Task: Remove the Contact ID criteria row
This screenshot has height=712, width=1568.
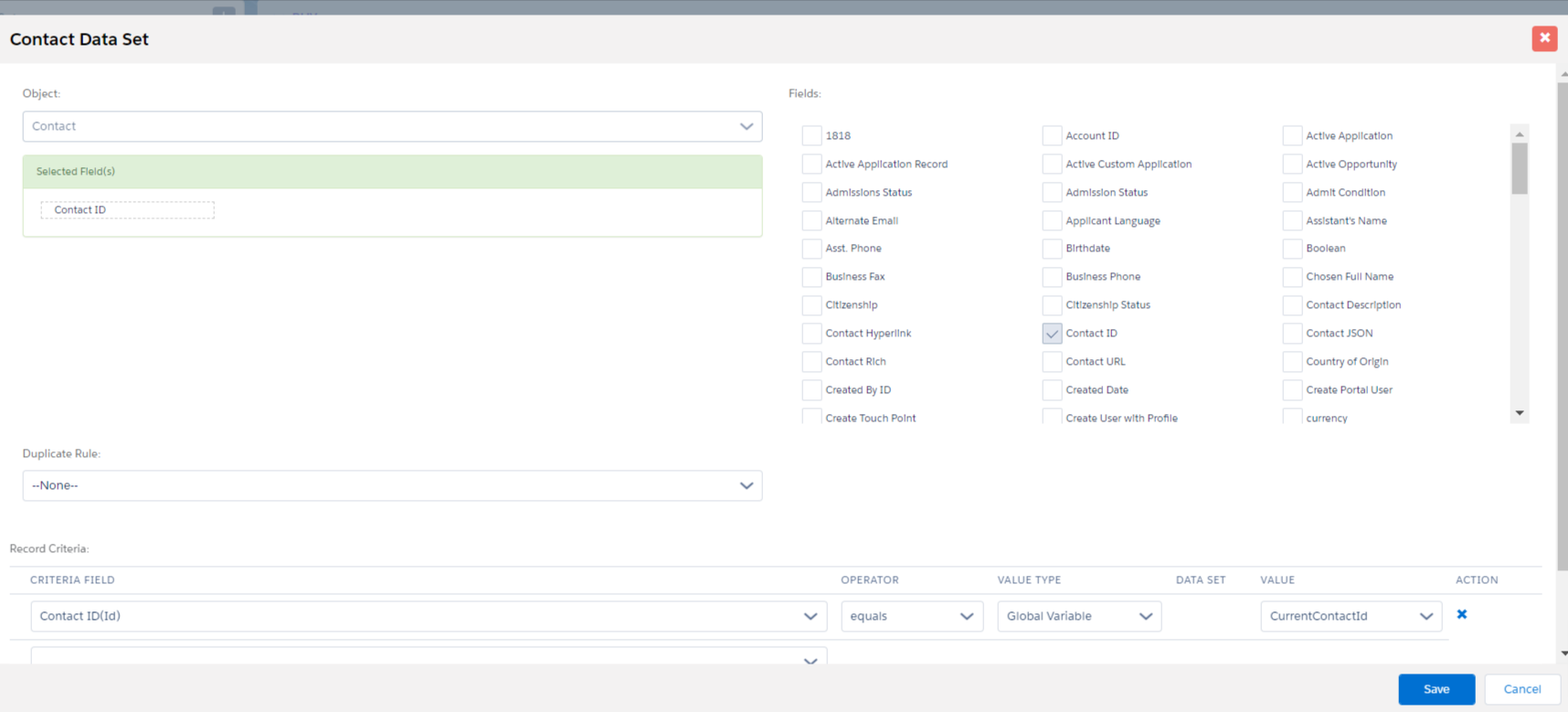Action: (x=1462, y=614)
